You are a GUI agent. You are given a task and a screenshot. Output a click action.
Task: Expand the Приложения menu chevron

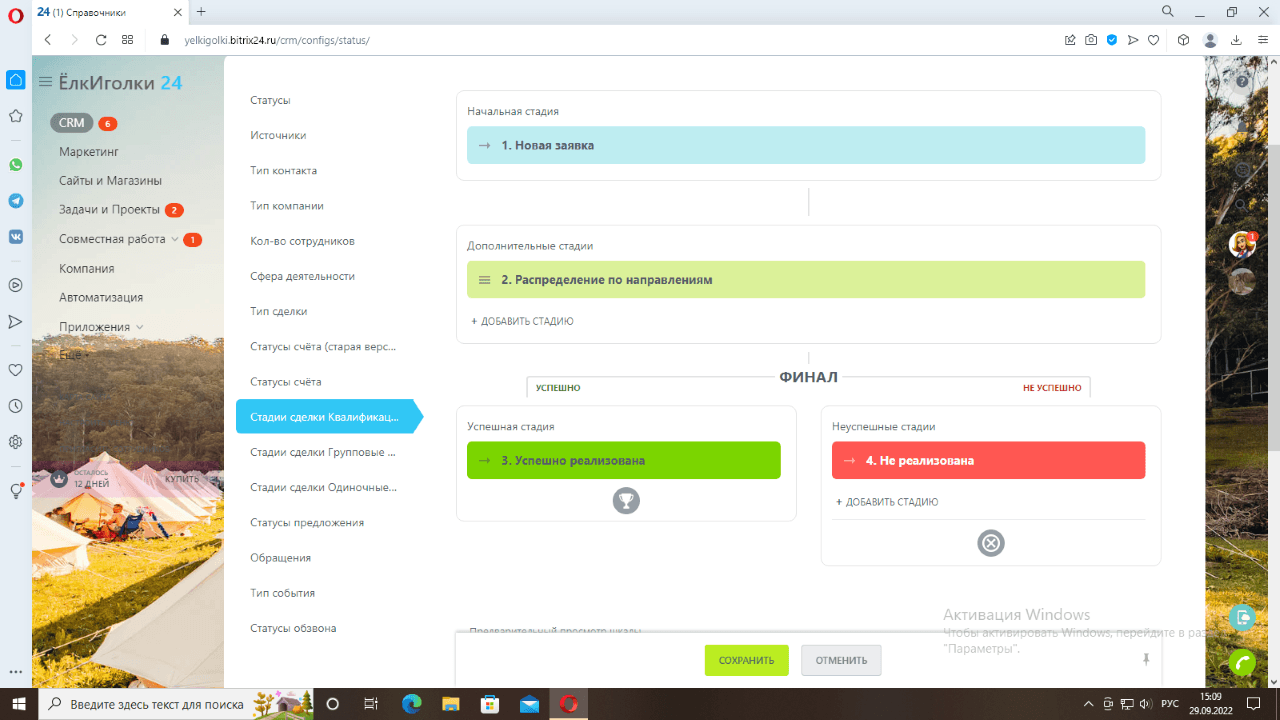coord(139,327)
